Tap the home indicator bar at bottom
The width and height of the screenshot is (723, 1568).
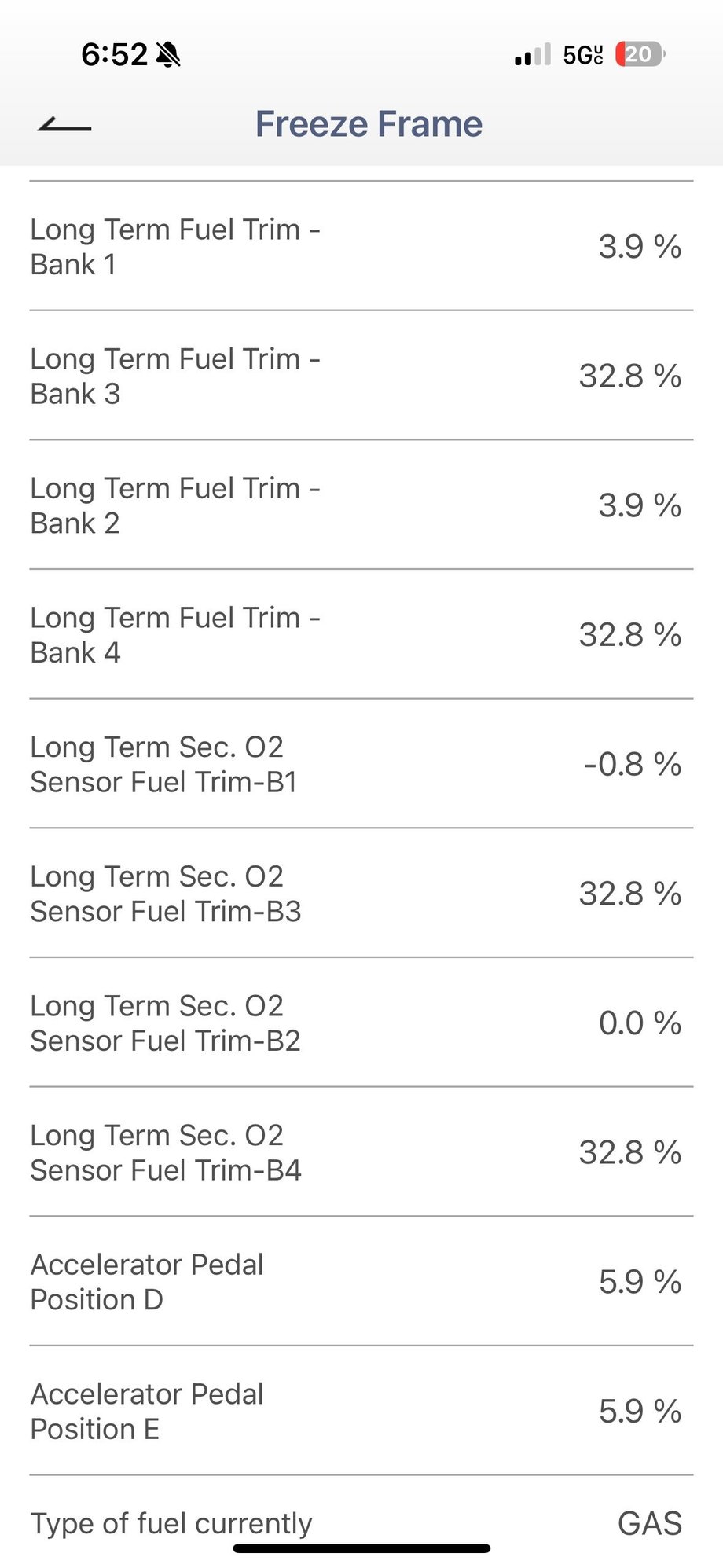pyautogui.click(x=361, y=1548)
